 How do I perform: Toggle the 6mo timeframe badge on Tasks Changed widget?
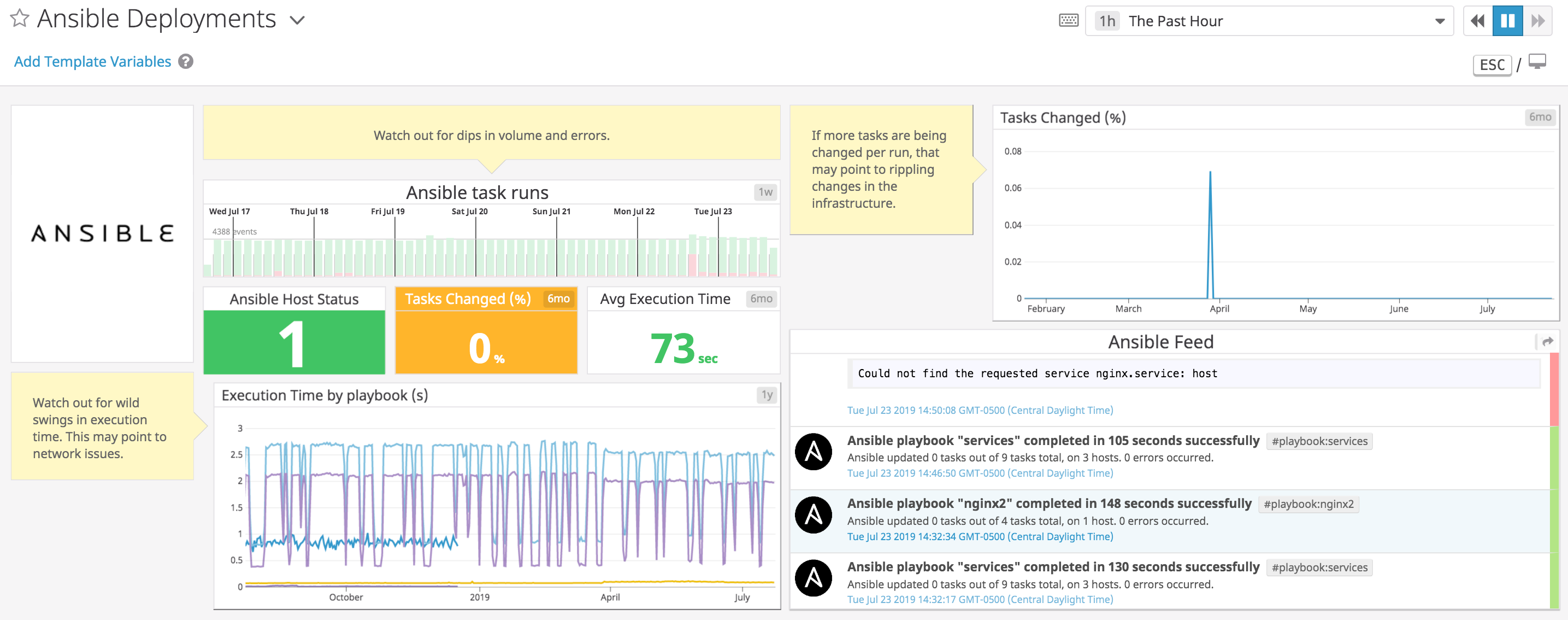click(1541, 117)
